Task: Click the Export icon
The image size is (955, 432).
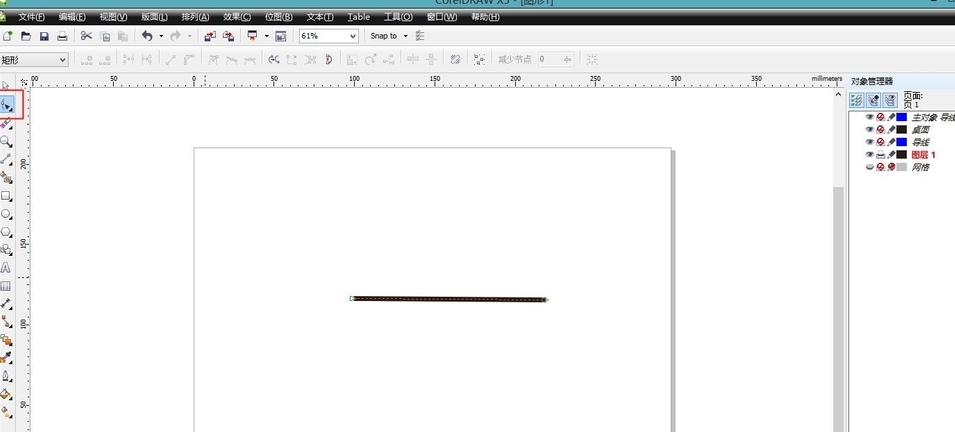Action: coord(228,36)
